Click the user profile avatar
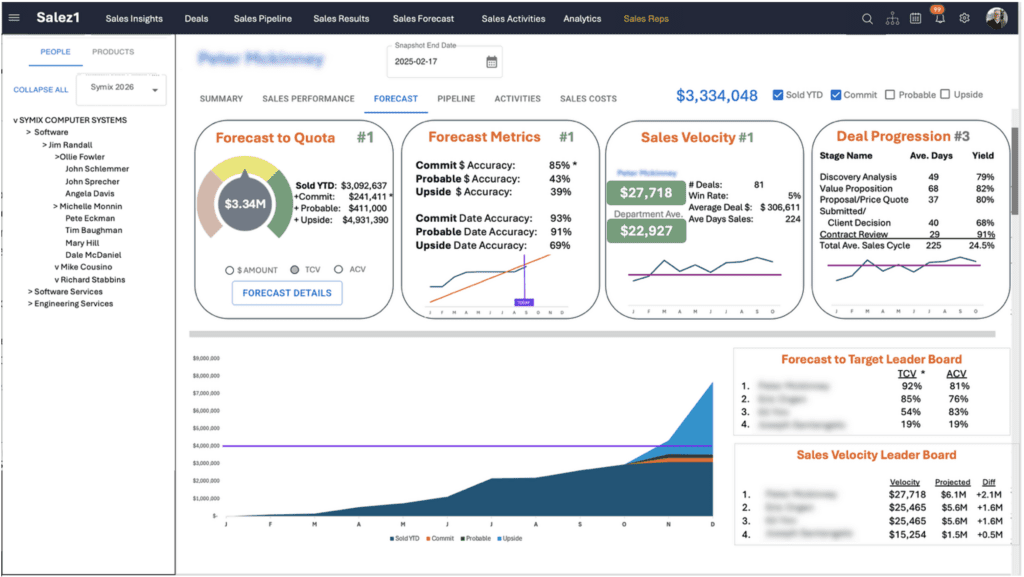 pos(996,18)
